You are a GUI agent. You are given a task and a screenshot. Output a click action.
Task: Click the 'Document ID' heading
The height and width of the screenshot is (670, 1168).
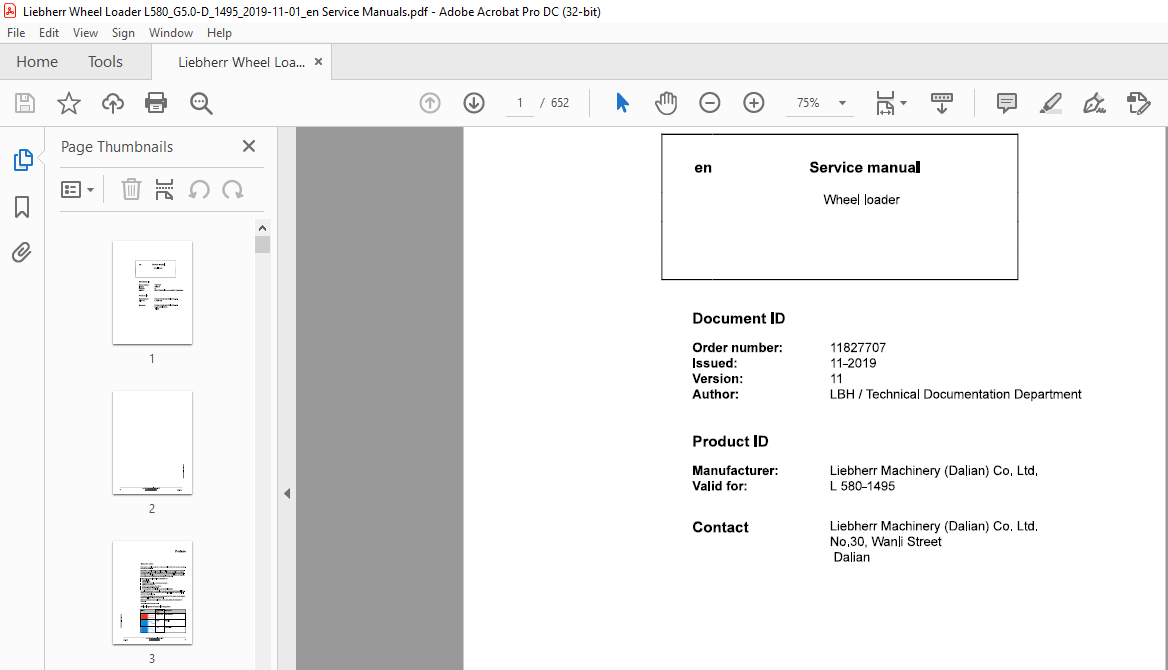[x=738, y=318]
